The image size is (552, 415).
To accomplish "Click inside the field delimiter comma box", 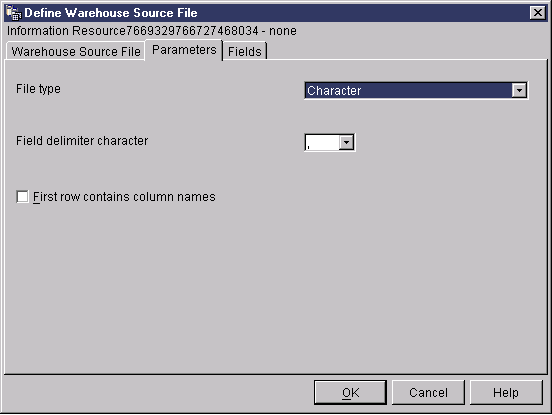I will [322, 143].
